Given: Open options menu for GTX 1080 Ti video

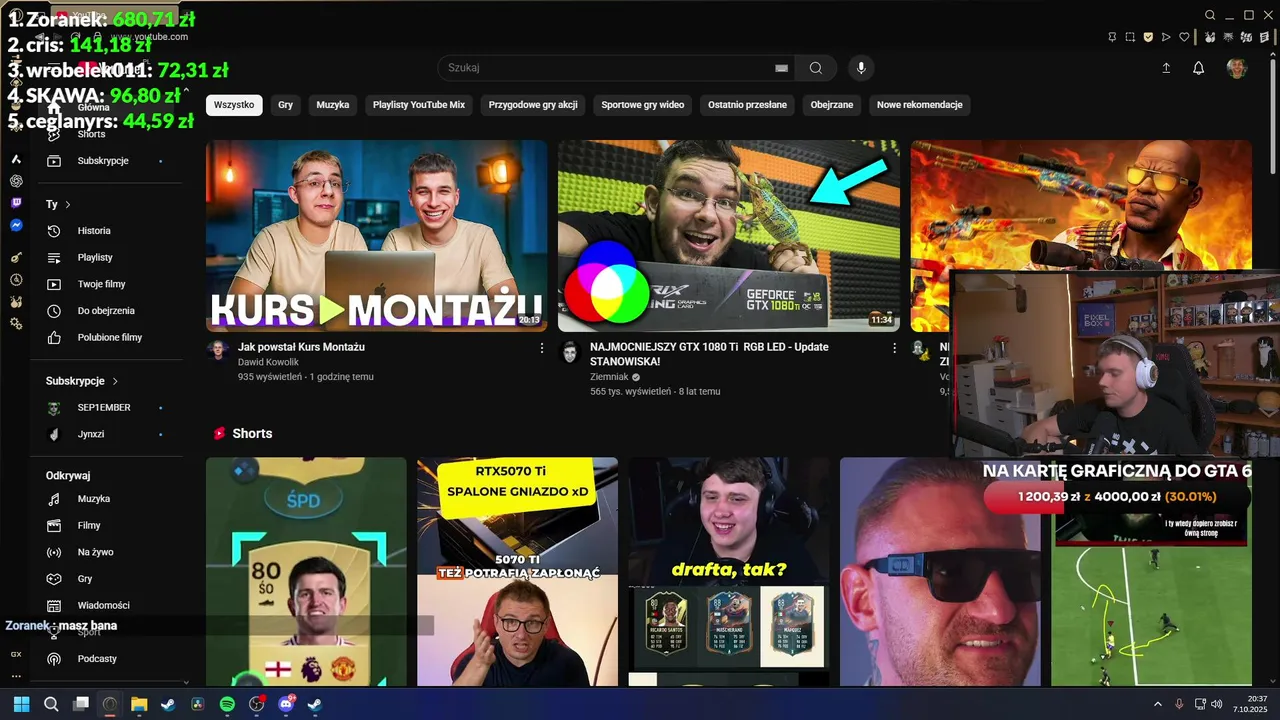Looking at the screenshot, I should tap(894, 348).
